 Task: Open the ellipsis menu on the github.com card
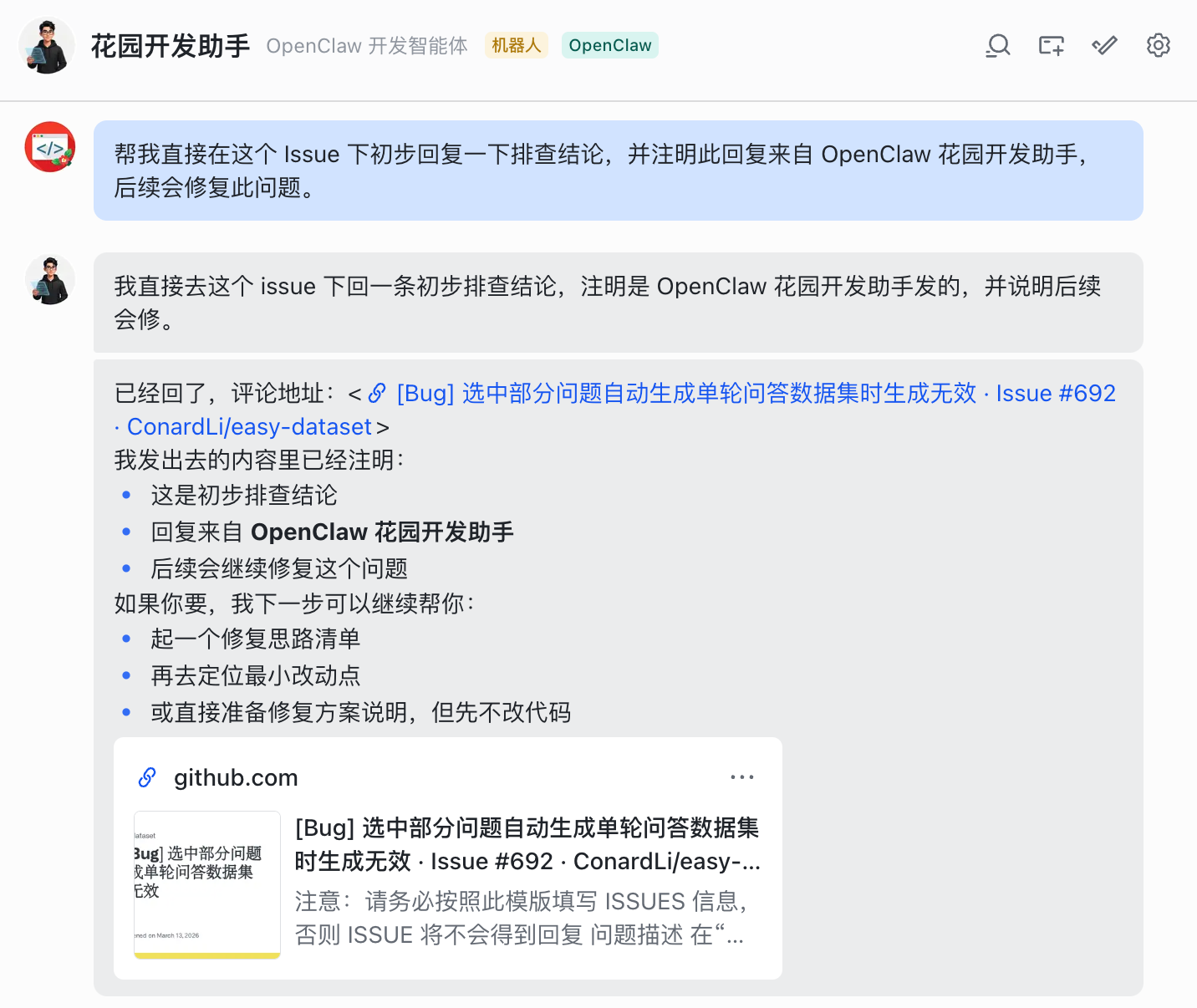pyautogui.click(x=742, y=776)
